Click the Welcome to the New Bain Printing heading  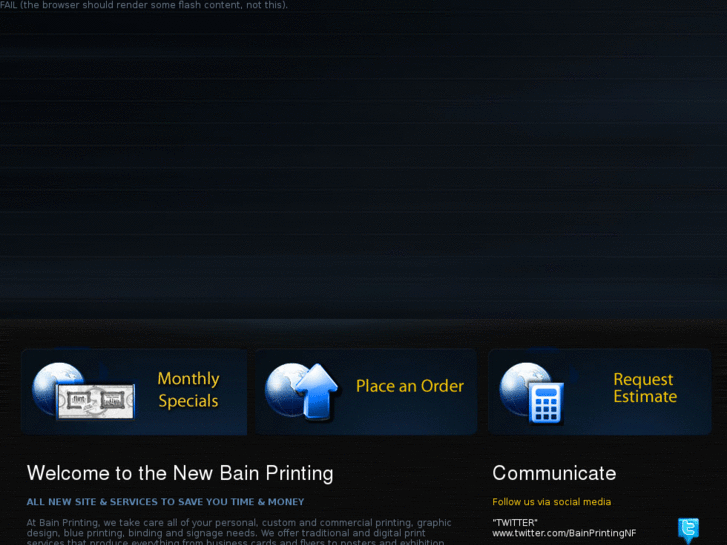point(180,474)
